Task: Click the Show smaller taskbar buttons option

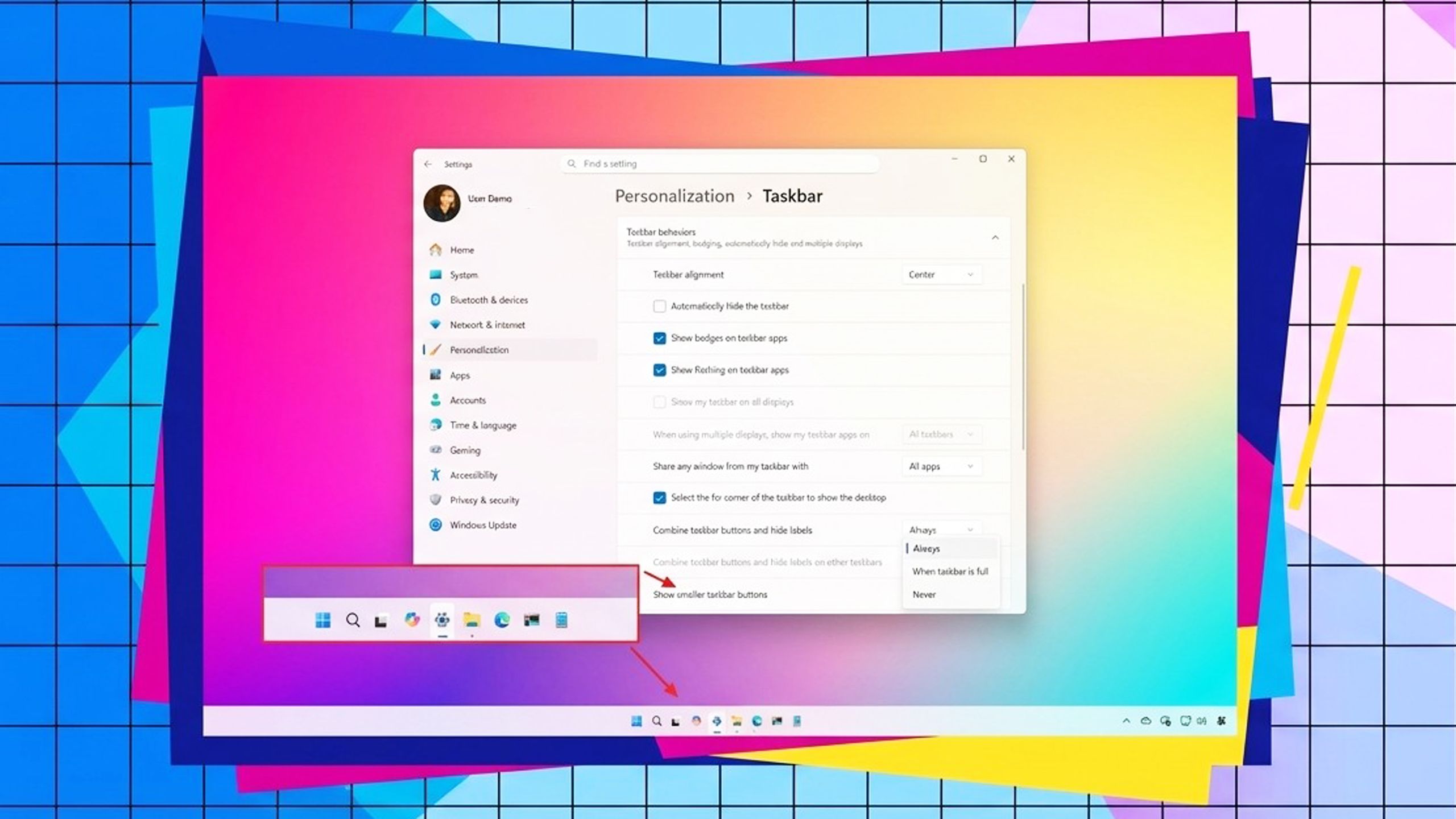Action: tap(711, 594)
